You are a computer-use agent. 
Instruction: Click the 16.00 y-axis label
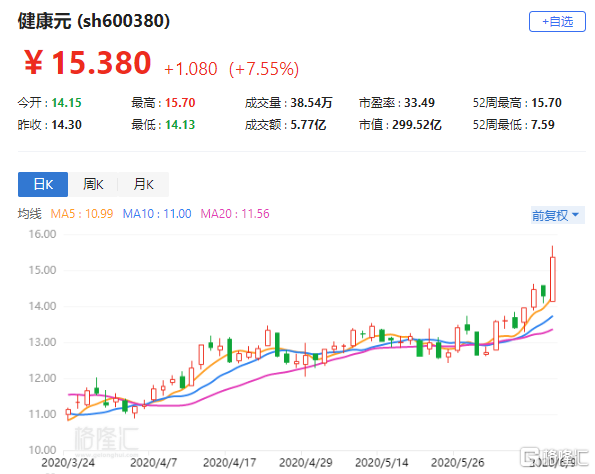pyautogui.click(x=42, y=234)
